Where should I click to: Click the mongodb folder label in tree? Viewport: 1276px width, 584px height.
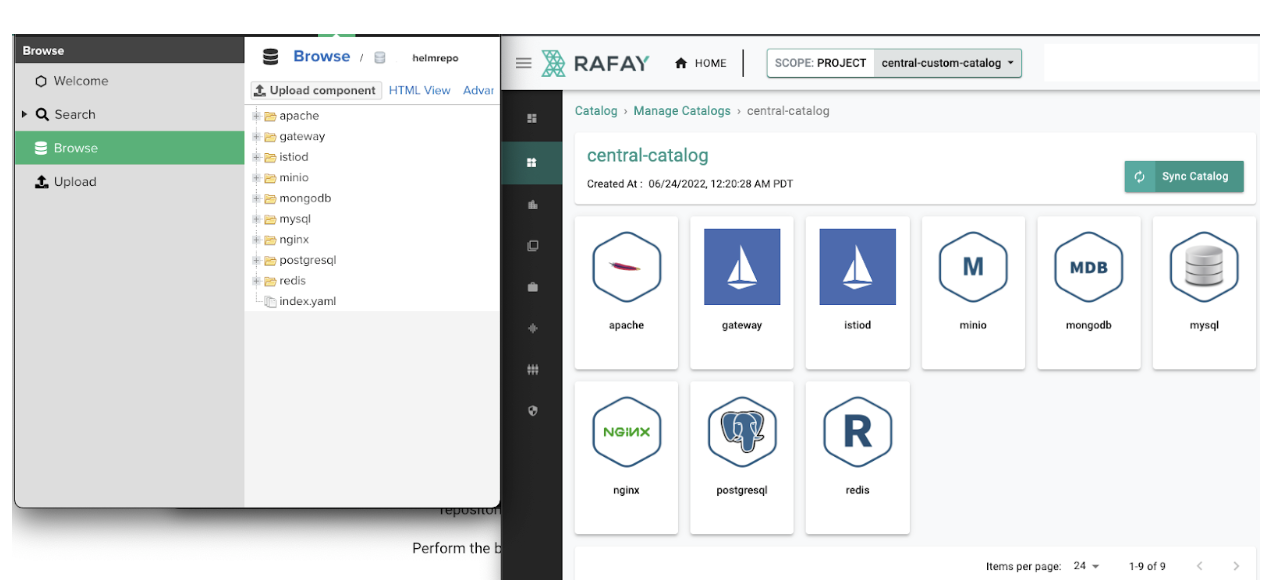point(305,198)
